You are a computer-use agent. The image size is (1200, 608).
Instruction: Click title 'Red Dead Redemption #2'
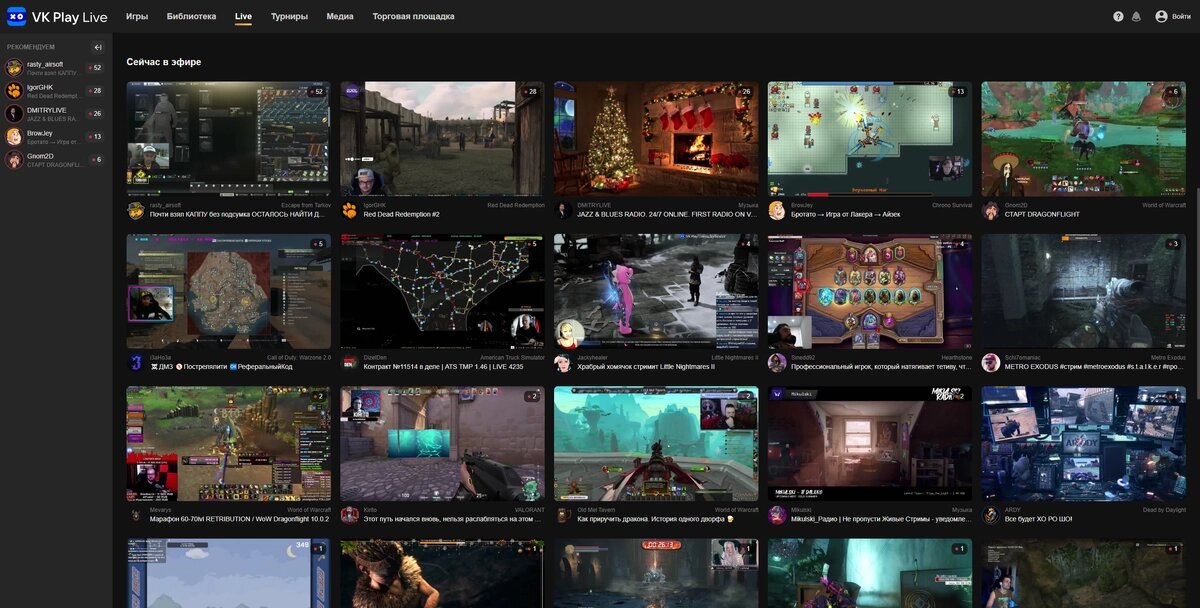point(402,214)
